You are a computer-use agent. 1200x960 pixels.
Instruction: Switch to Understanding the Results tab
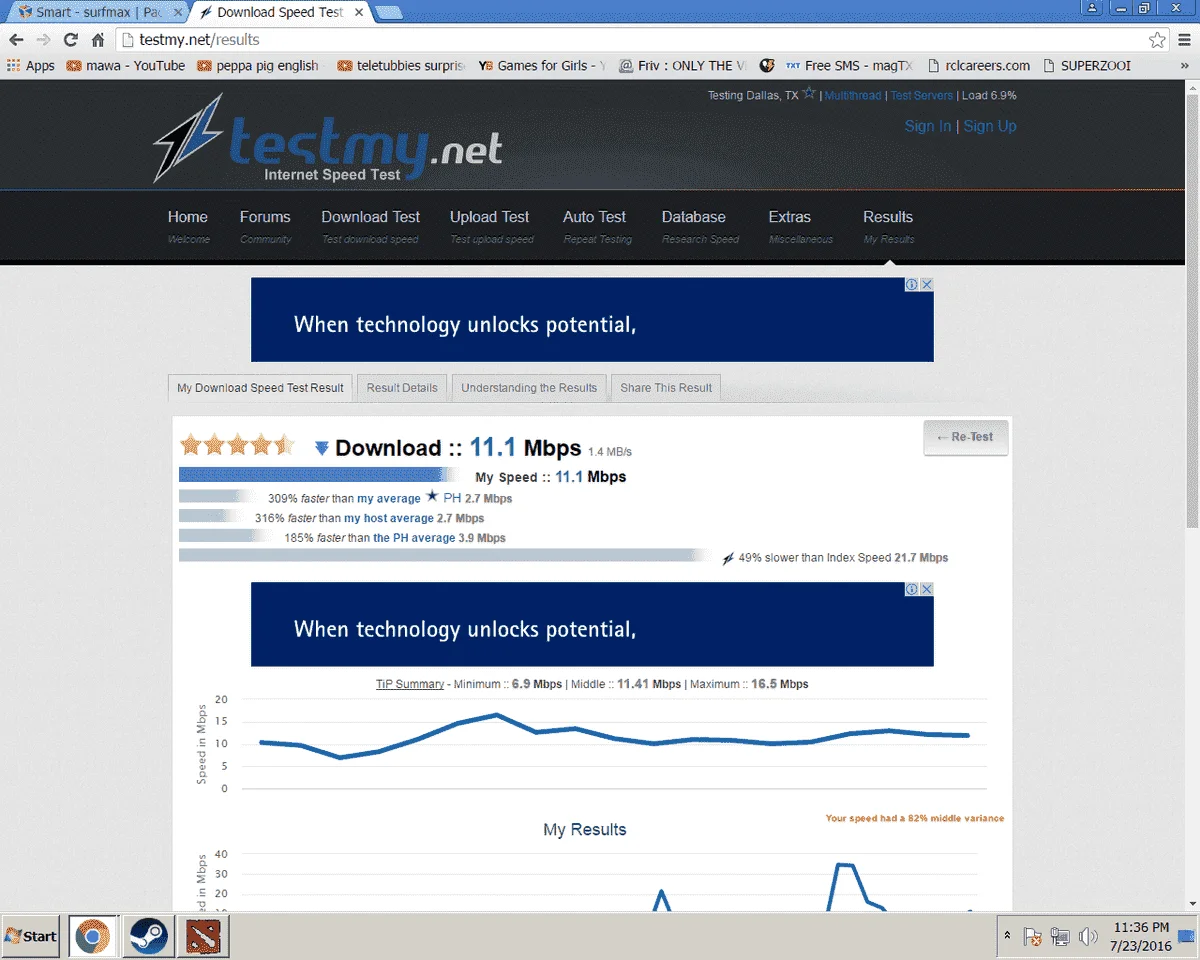529,388
